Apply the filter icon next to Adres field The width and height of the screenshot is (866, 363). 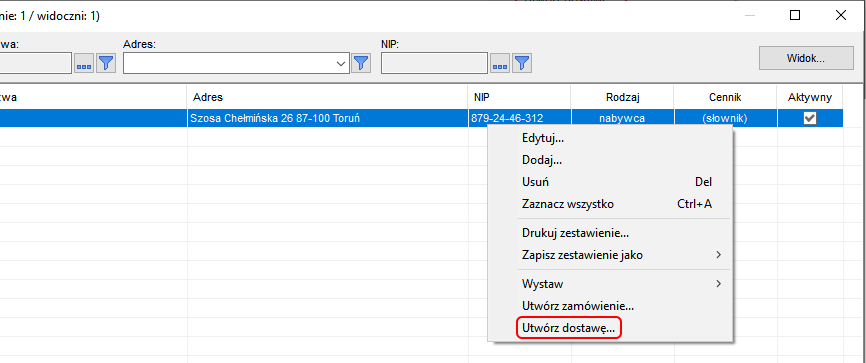pyautogui.click(x=361, y=63)
